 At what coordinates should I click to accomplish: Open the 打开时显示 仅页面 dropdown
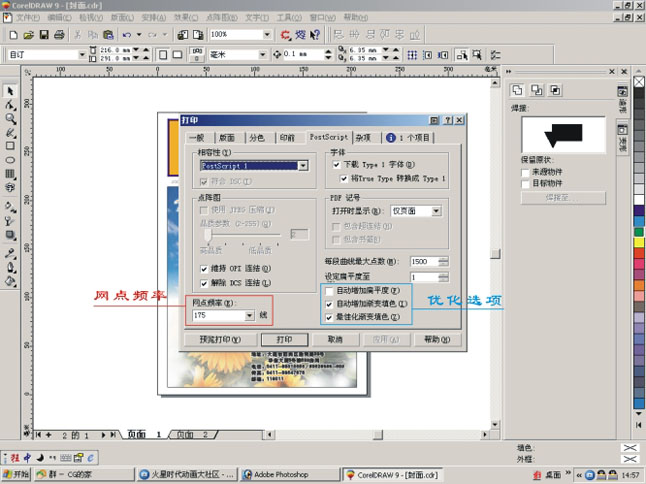pos(437,211)
